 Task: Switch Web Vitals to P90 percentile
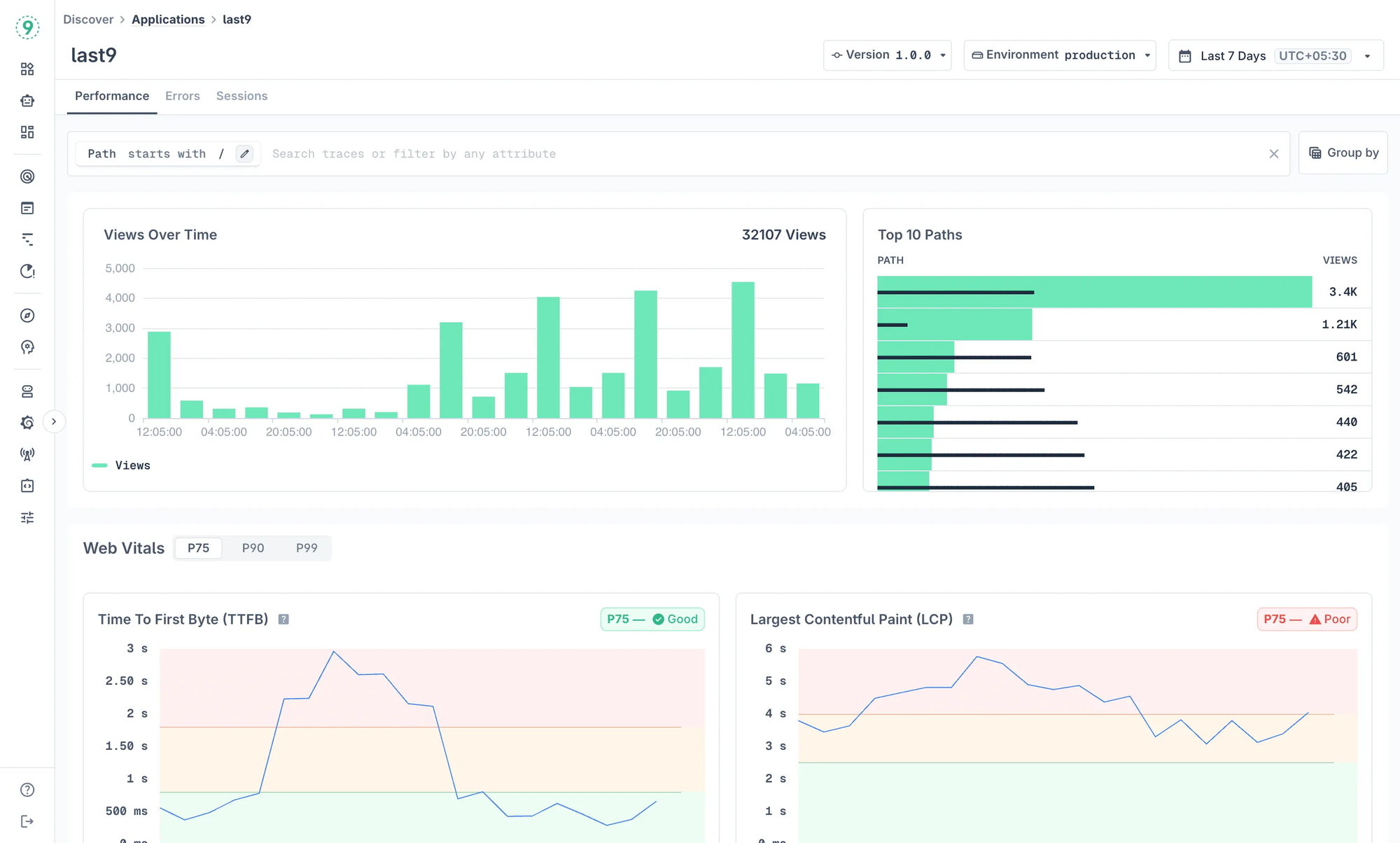point(253,548)
